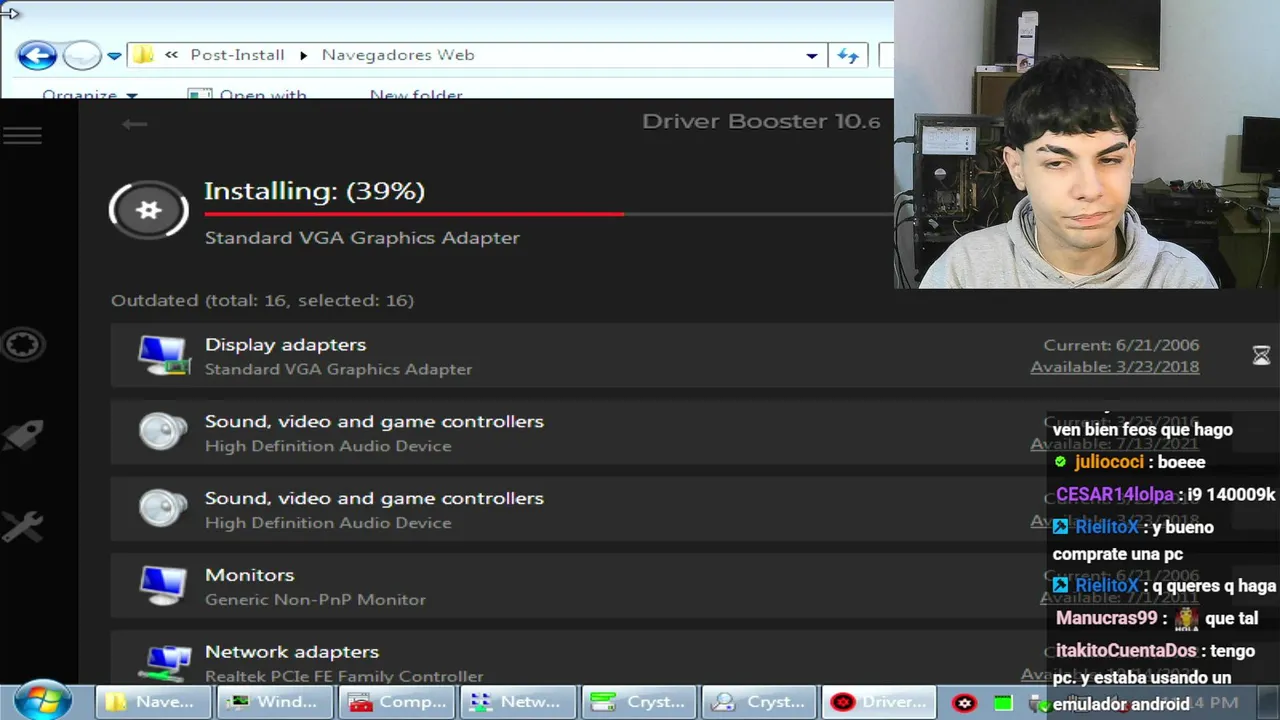Select the Monitors row title
The width and height of the screenshot is (1280, 720).
(249, 575)
